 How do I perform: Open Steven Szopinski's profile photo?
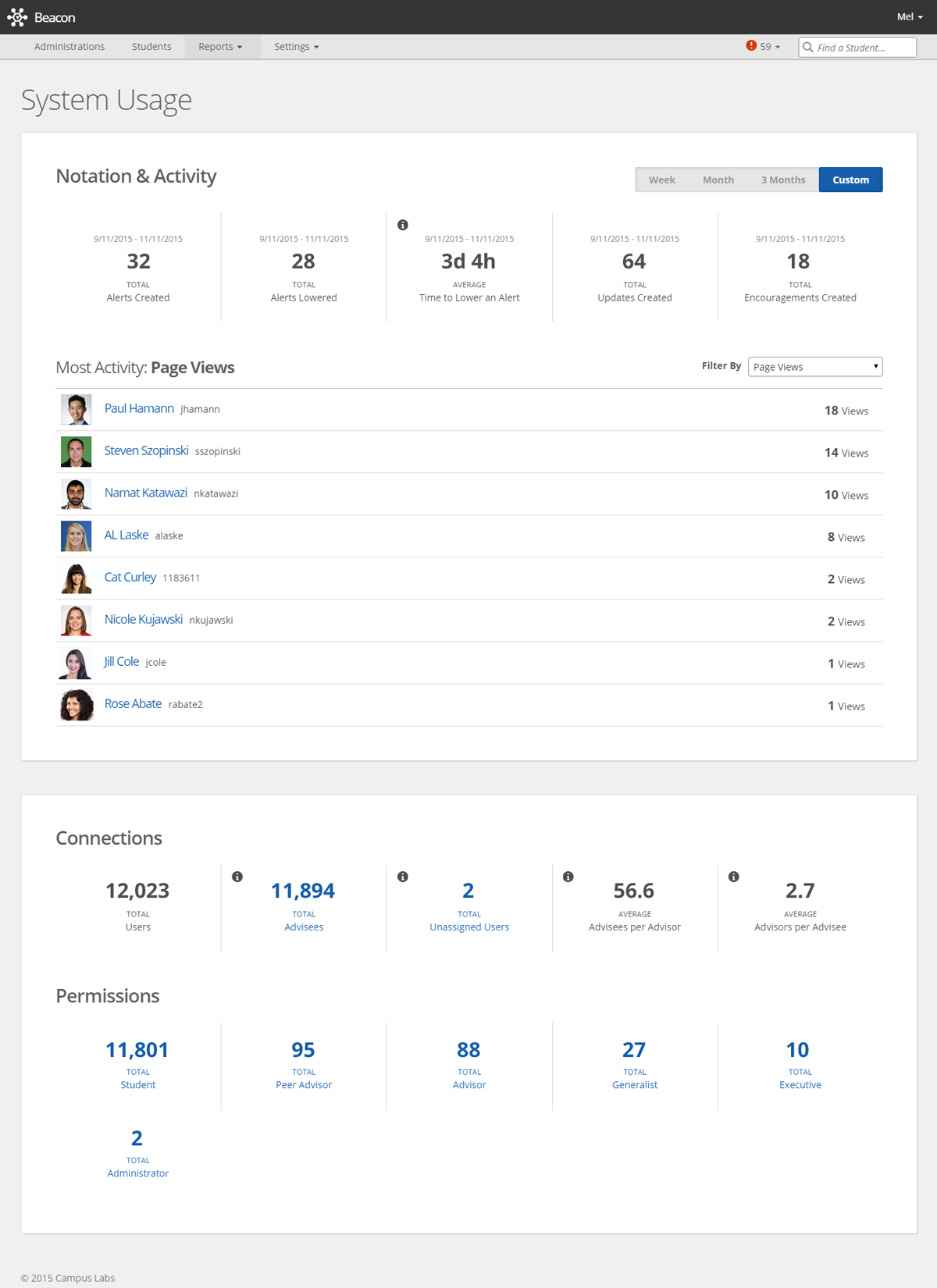pos(77,452)
